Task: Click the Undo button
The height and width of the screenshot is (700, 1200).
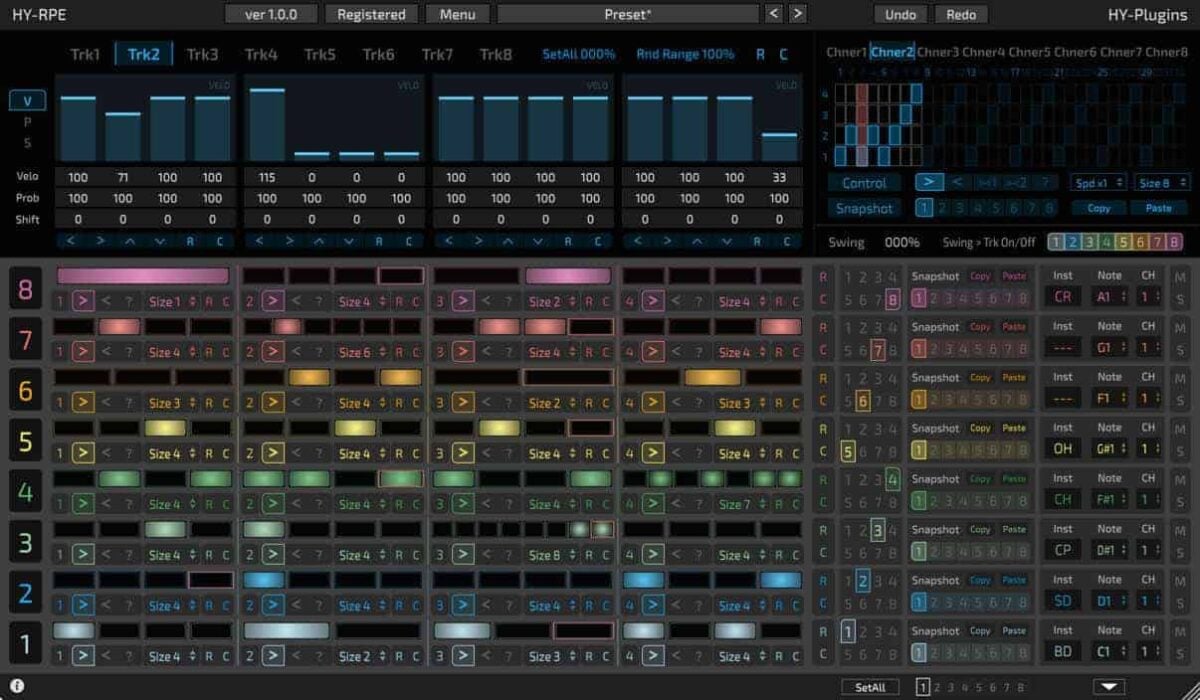Action: pos(900,15)
